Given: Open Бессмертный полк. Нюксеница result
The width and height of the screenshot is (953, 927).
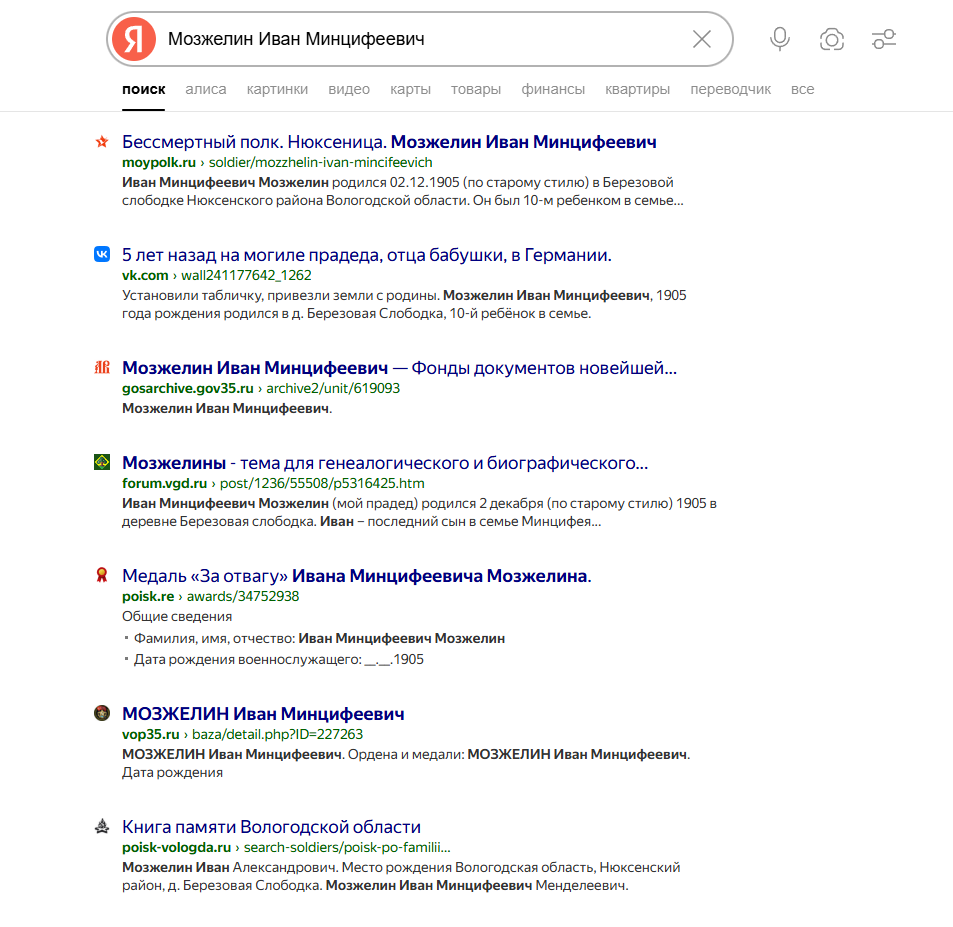Looking at the screenshot, I should (389, 142).
